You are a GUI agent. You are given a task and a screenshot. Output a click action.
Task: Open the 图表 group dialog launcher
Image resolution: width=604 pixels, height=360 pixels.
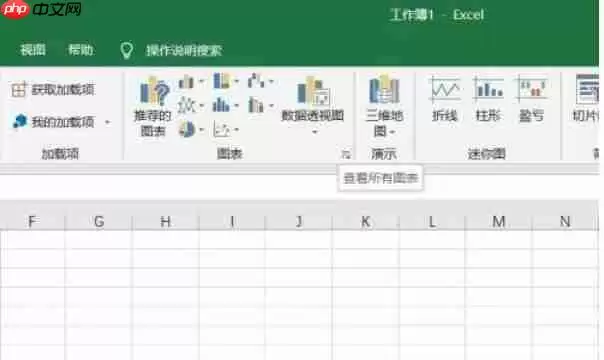(346, 154)
